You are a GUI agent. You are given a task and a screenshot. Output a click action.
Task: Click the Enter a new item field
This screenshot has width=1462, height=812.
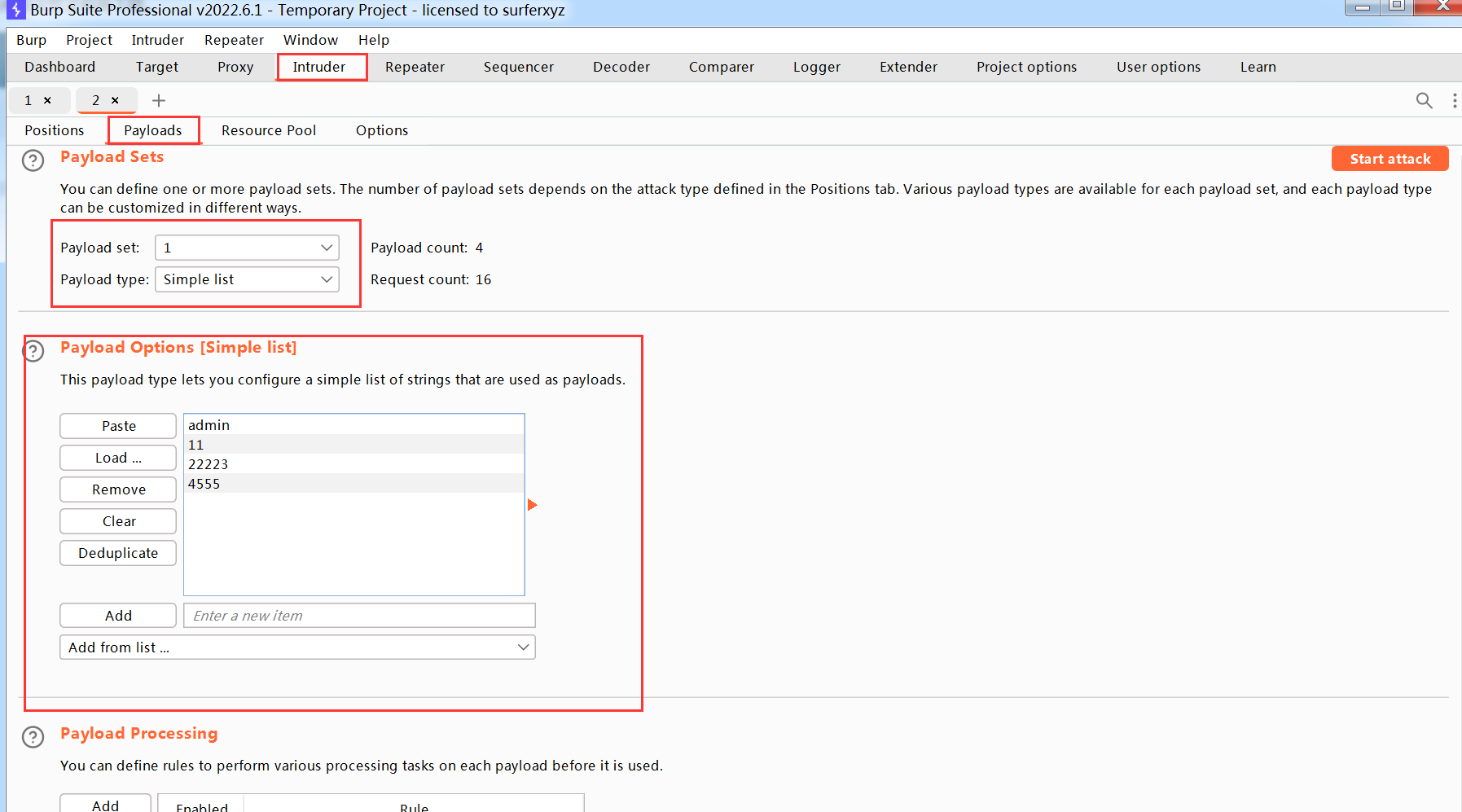(x=359, y=616)
